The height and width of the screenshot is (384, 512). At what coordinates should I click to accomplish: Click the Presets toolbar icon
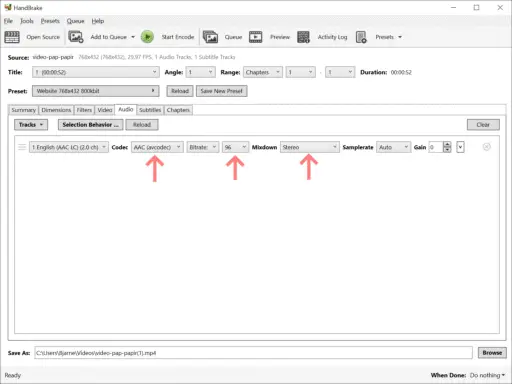(x=361, y=37)
